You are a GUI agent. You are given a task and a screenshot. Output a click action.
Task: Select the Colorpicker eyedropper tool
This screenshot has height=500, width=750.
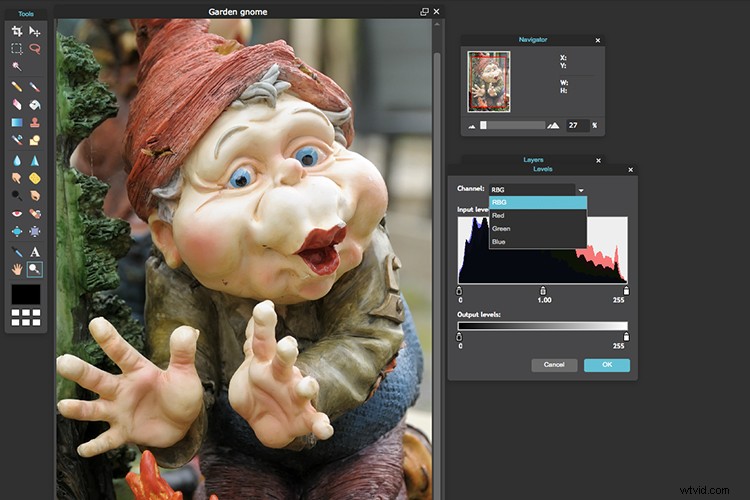[17, 252]
